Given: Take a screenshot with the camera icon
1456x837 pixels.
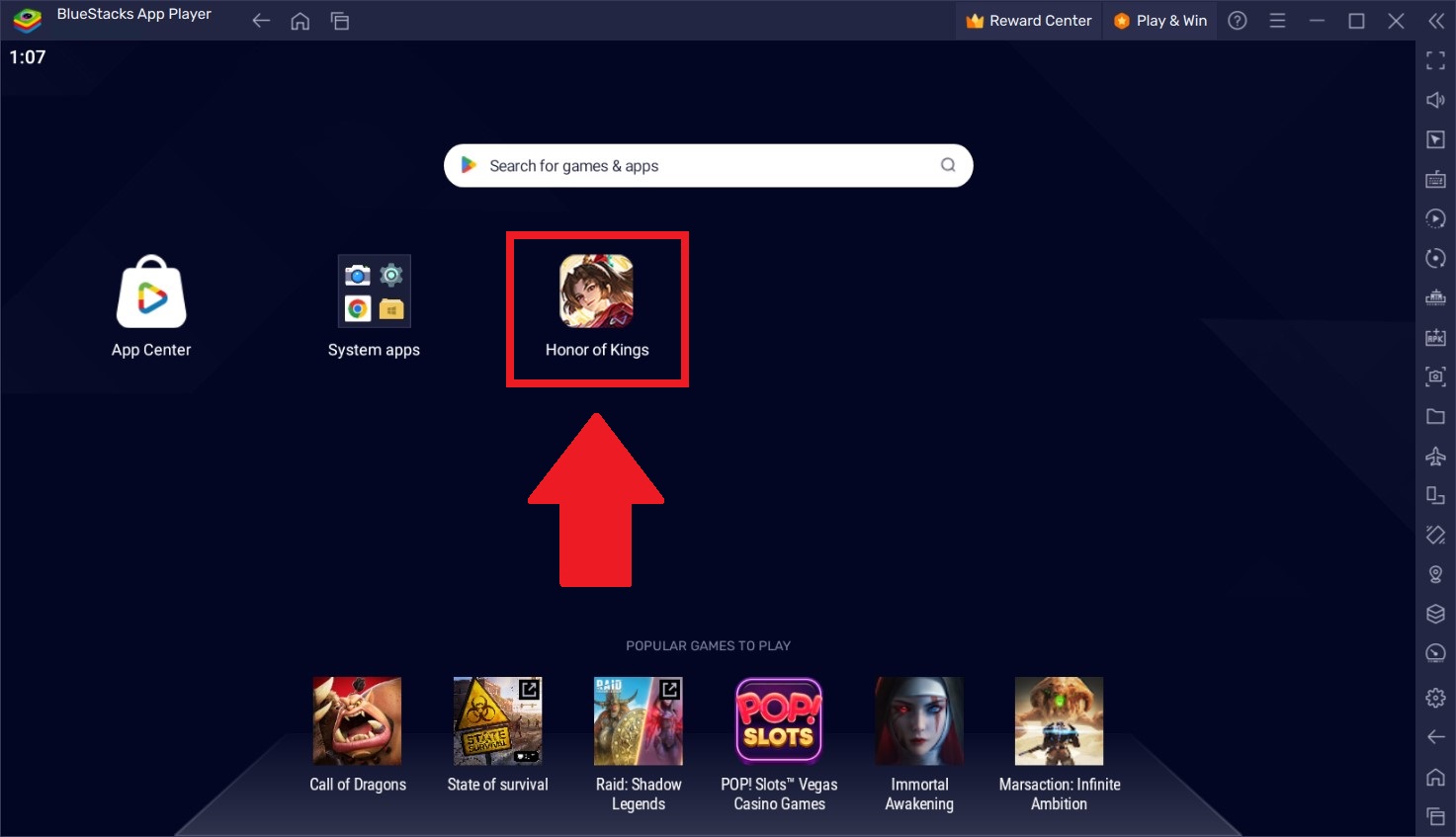Looking at the screenshot, I should click(1435, 377).
